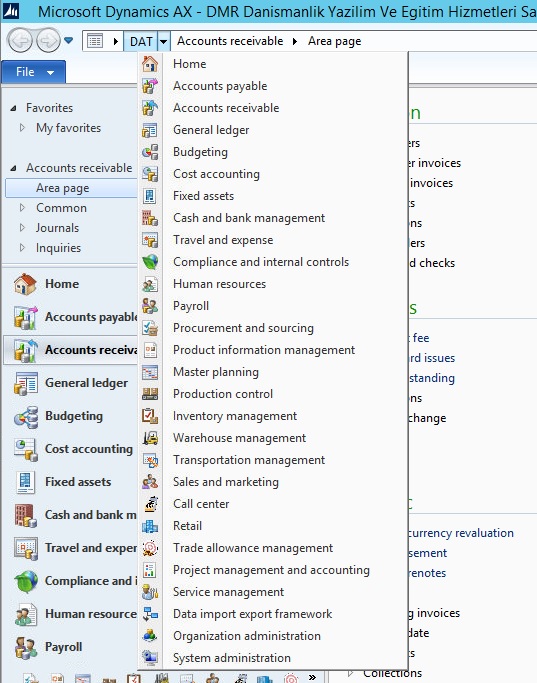Select Project management and accounting entry
537x683 pixels.
(273, 570)
